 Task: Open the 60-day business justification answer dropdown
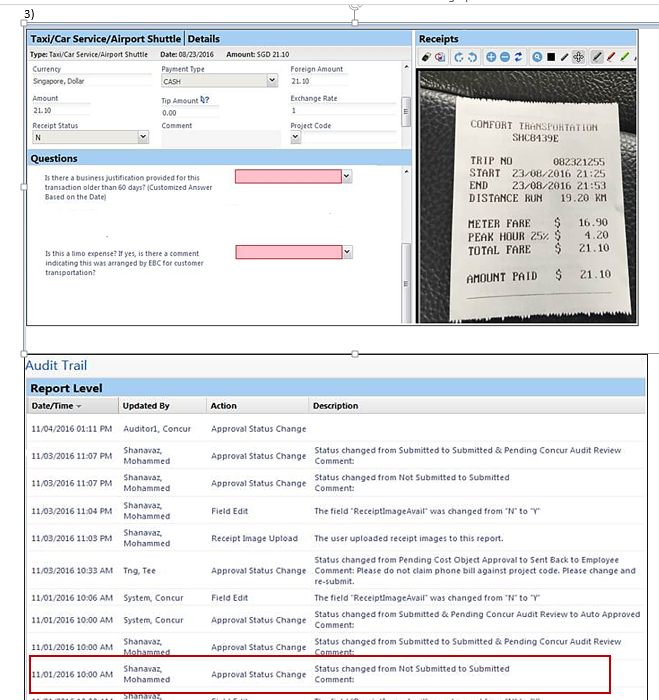pos(347,177)
